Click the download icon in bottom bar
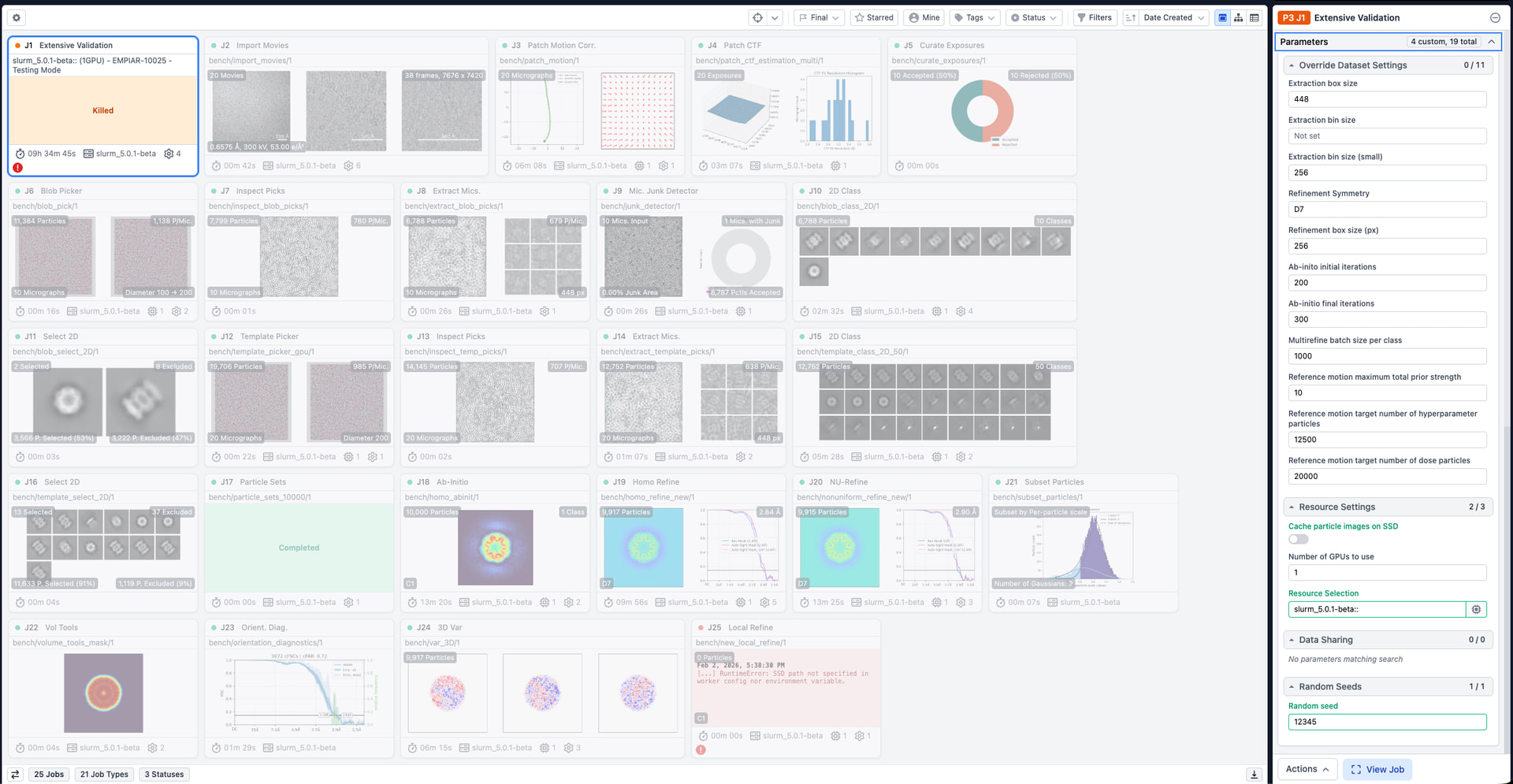Image resolution: width=1513 pixels, height=784 pixels. coord(1255,775)
